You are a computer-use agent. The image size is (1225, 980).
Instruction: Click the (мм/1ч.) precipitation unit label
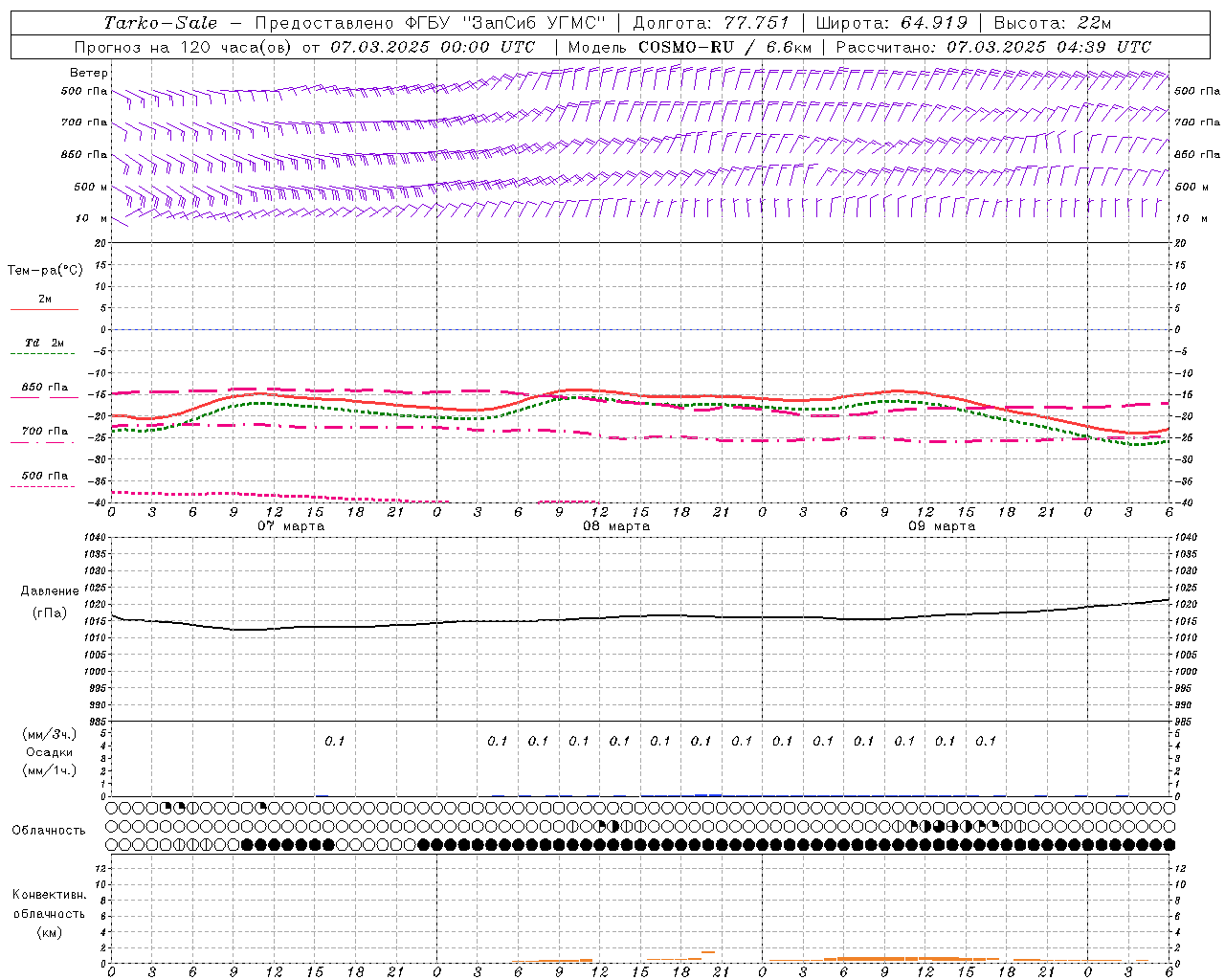tap(49, 770)
